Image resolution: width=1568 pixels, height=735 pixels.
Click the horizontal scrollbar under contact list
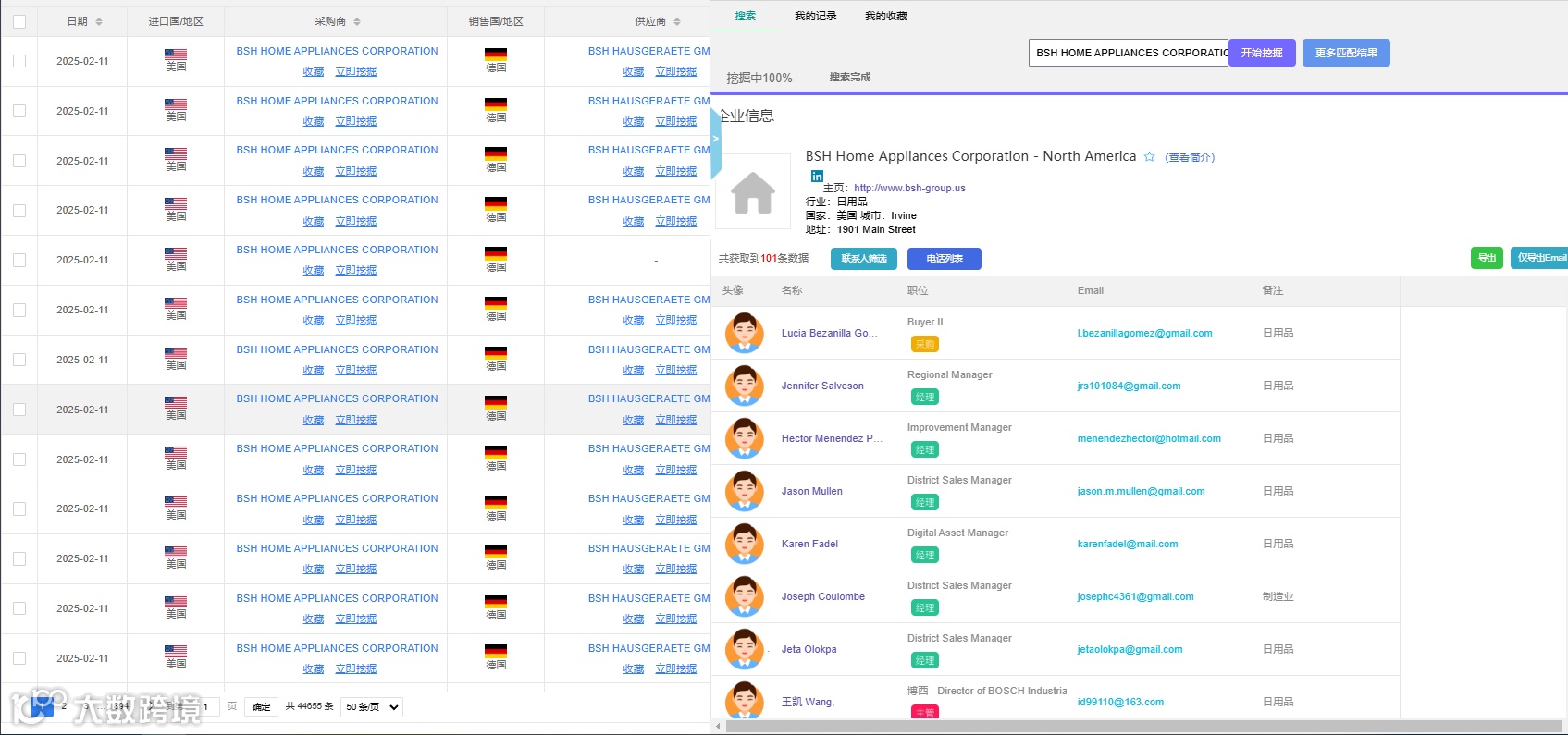(x=1143, y=727)
